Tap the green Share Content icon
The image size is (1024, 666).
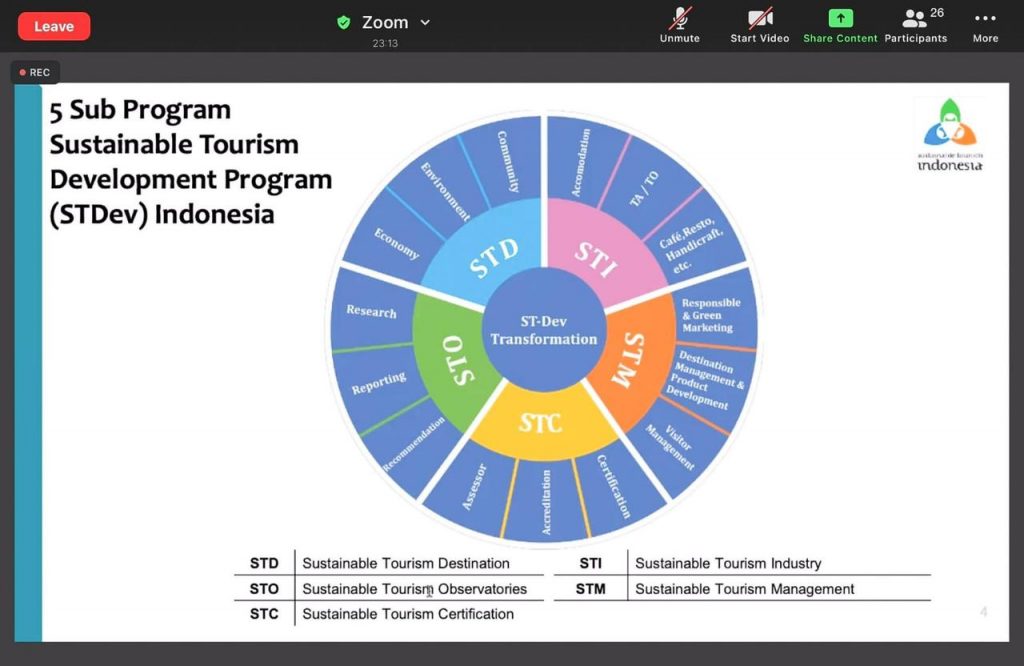[840, 19]
